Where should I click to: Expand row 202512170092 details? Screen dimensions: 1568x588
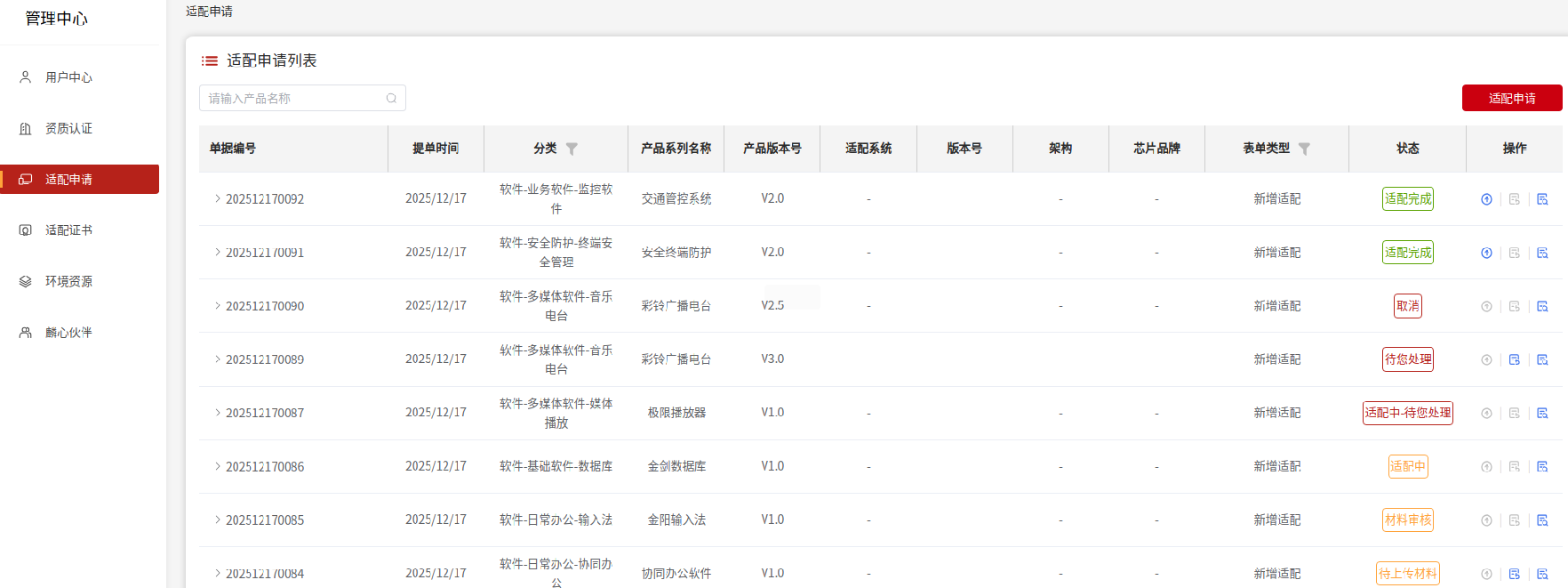(217, 198)
